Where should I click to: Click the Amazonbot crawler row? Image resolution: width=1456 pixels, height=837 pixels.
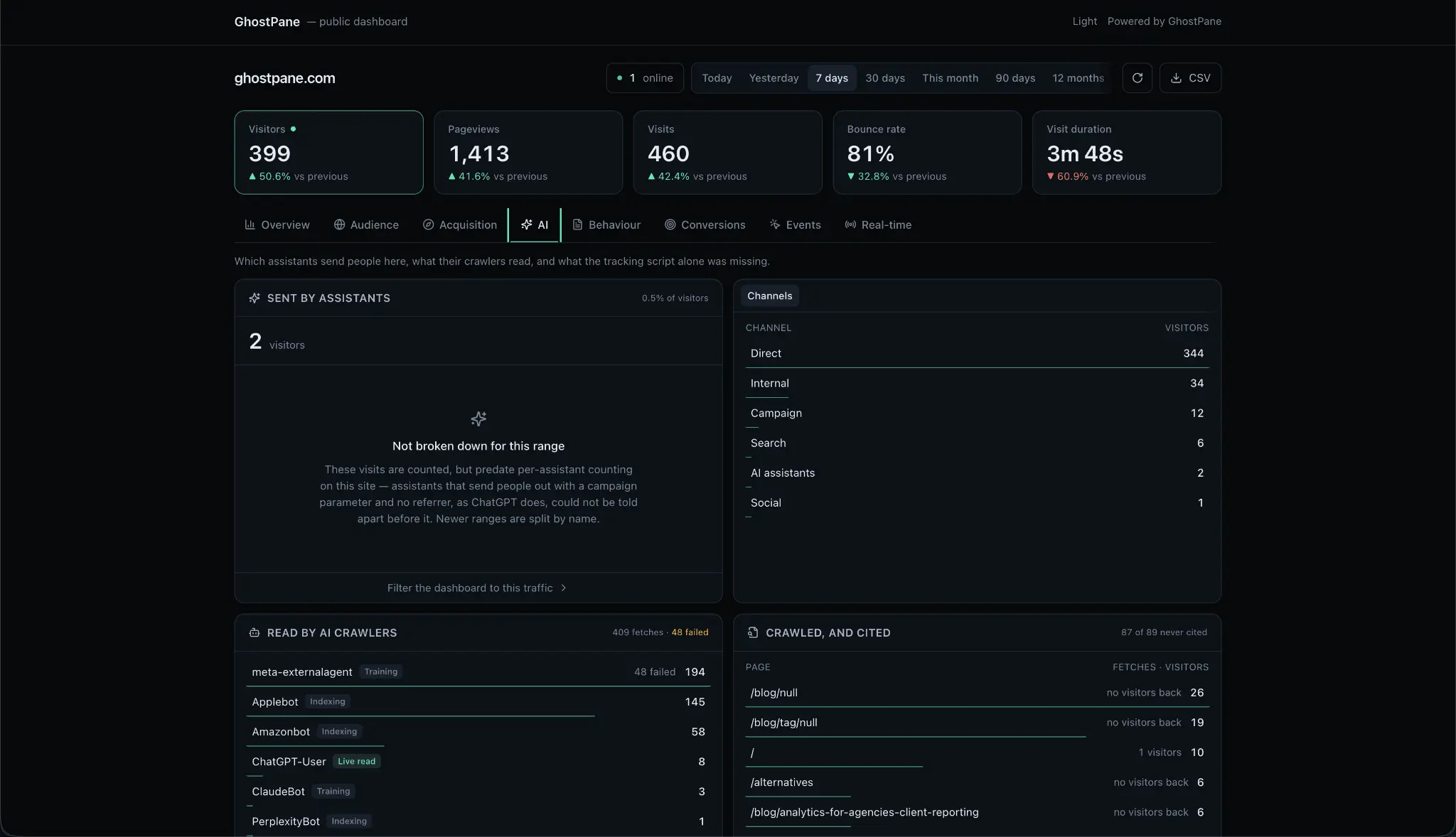[478, 732]
